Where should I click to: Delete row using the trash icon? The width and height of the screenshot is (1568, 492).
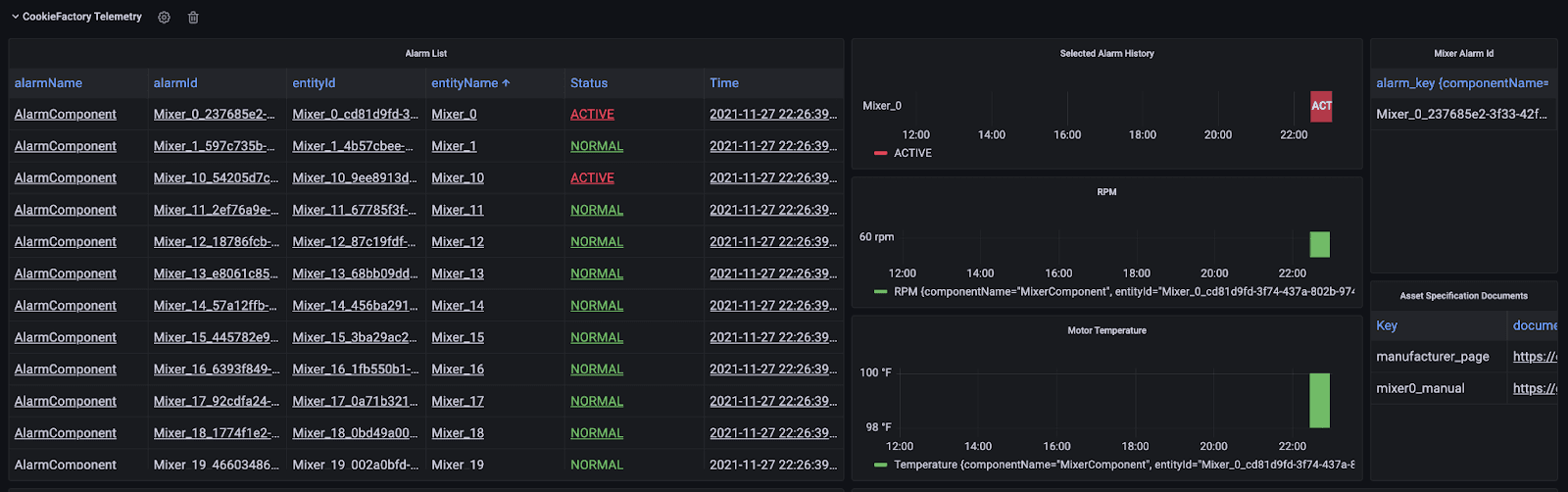[x=193, y=18]
